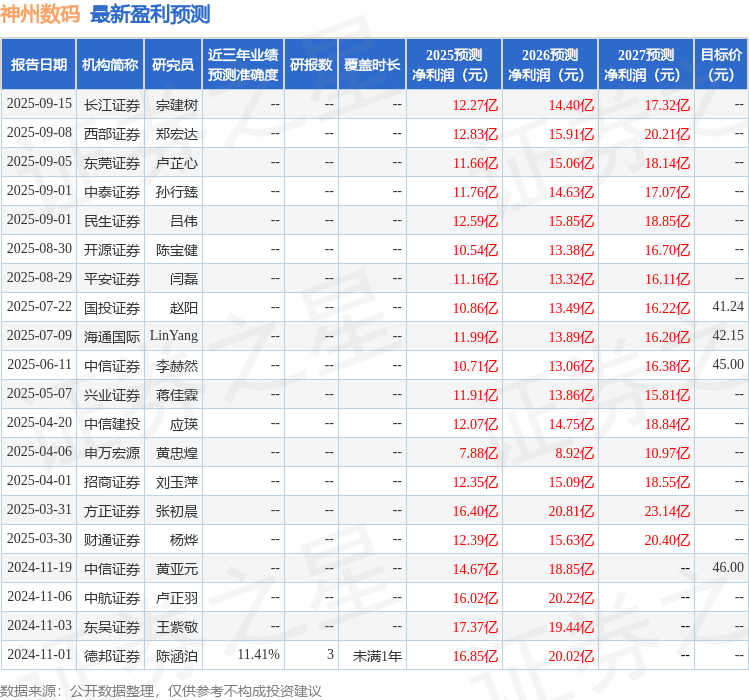Click the 开源证券 institution cell

[112, 250]
